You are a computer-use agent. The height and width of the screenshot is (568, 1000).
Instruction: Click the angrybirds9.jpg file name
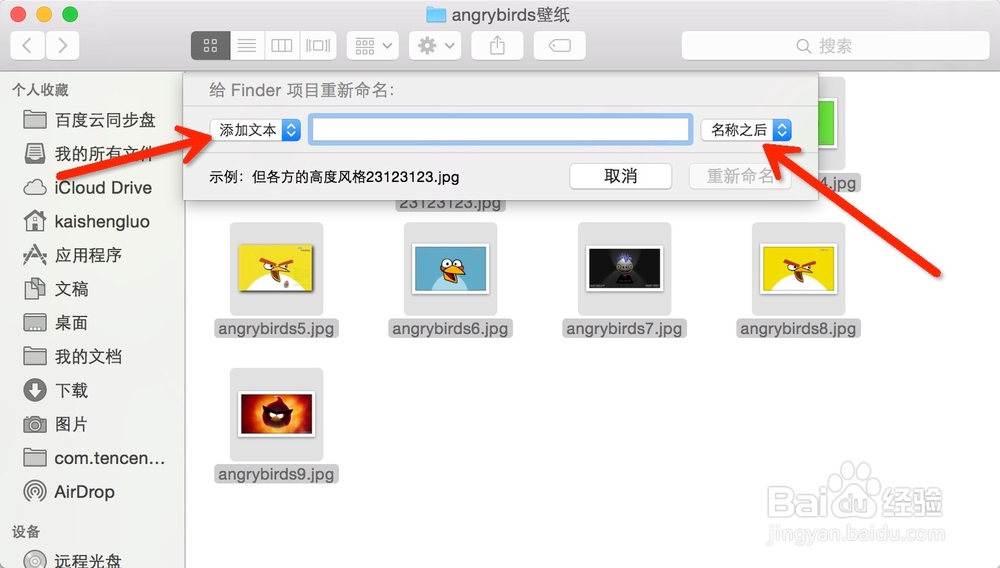click(276, 474)
